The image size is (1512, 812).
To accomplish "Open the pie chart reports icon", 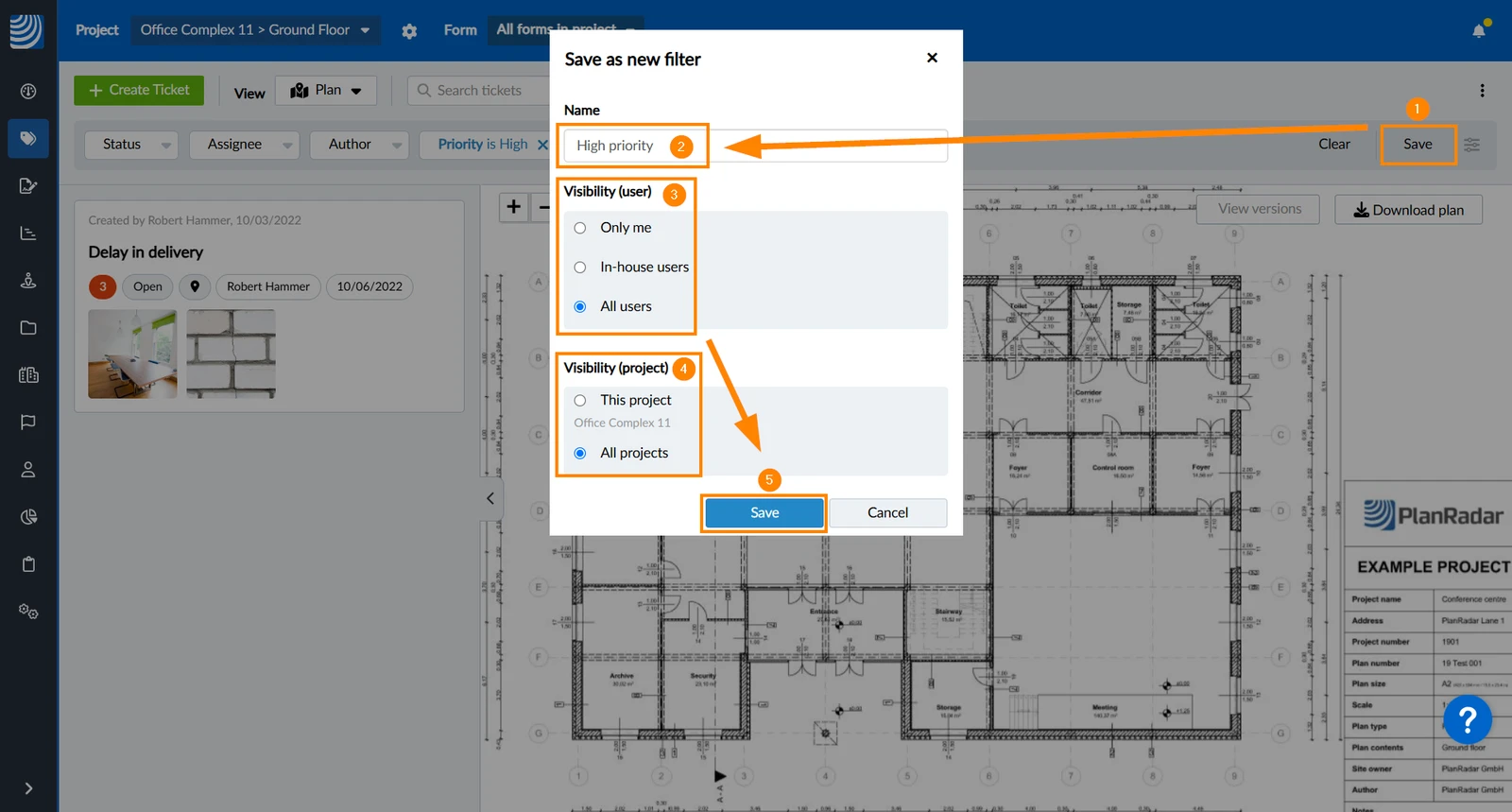I will [x=28, y=516].
